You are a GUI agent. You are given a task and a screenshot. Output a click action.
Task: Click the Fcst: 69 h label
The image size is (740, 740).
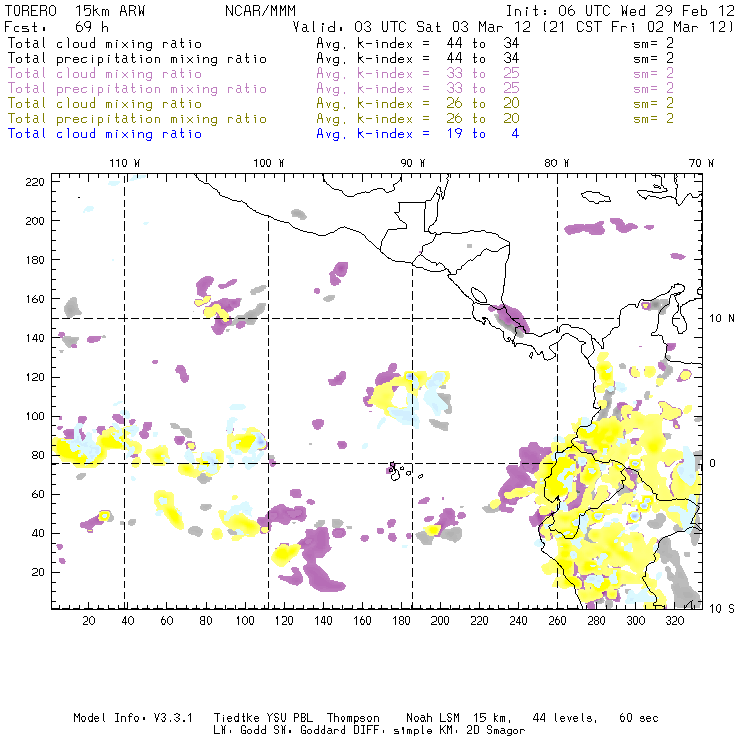tap(56, 27)
